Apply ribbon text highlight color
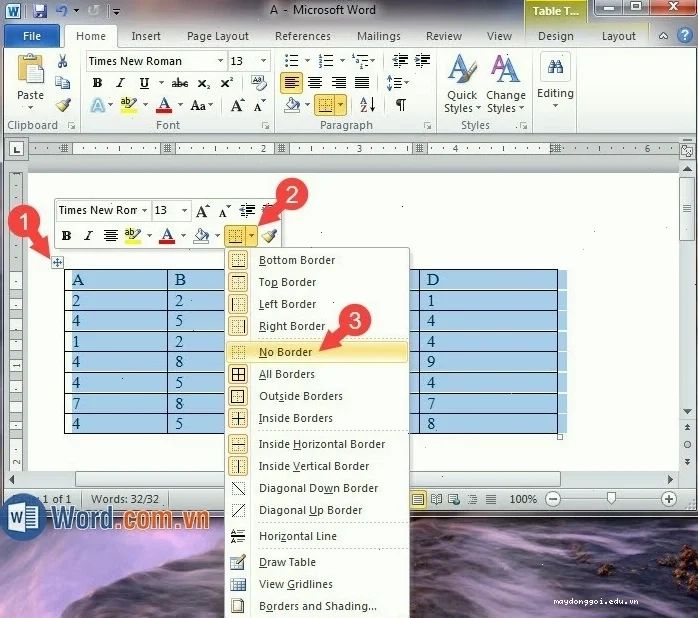This screenshot has width=698, height=618. [129, 106]
